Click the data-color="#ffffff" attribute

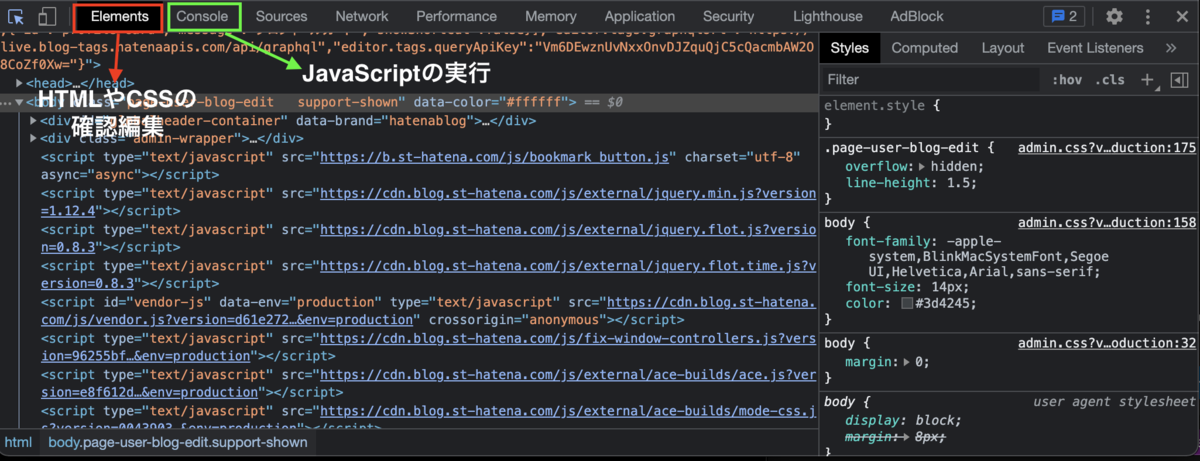[491, 102]
